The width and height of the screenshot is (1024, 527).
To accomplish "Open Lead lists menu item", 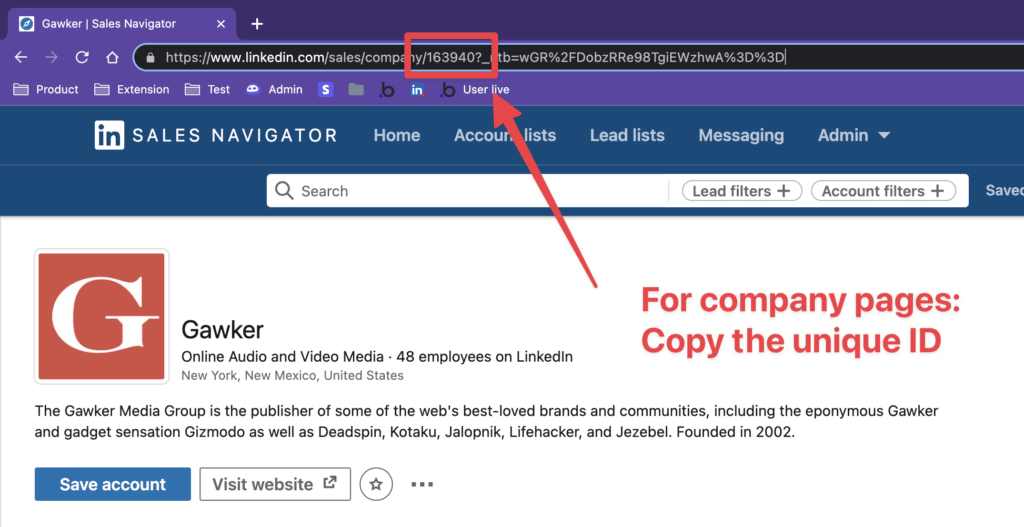I will [x=627, y=135].
